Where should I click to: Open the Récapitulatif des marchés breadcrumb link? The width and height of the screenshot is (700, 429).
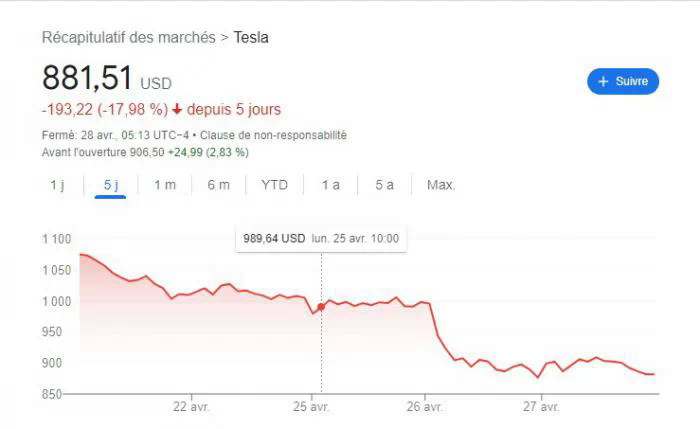(128, 38)
